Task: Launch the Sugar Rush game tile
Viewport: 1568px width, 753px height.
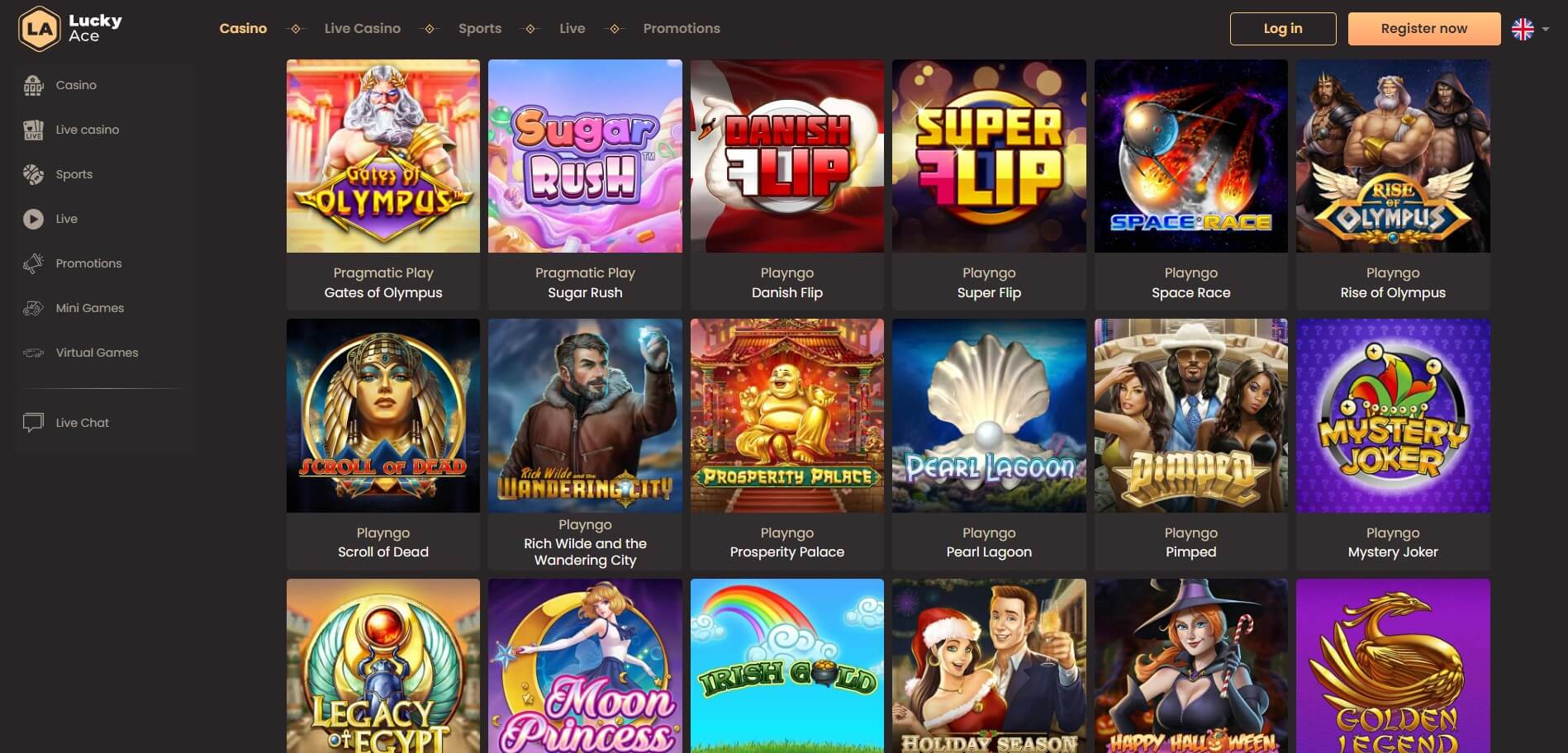Action: point(585,156)
